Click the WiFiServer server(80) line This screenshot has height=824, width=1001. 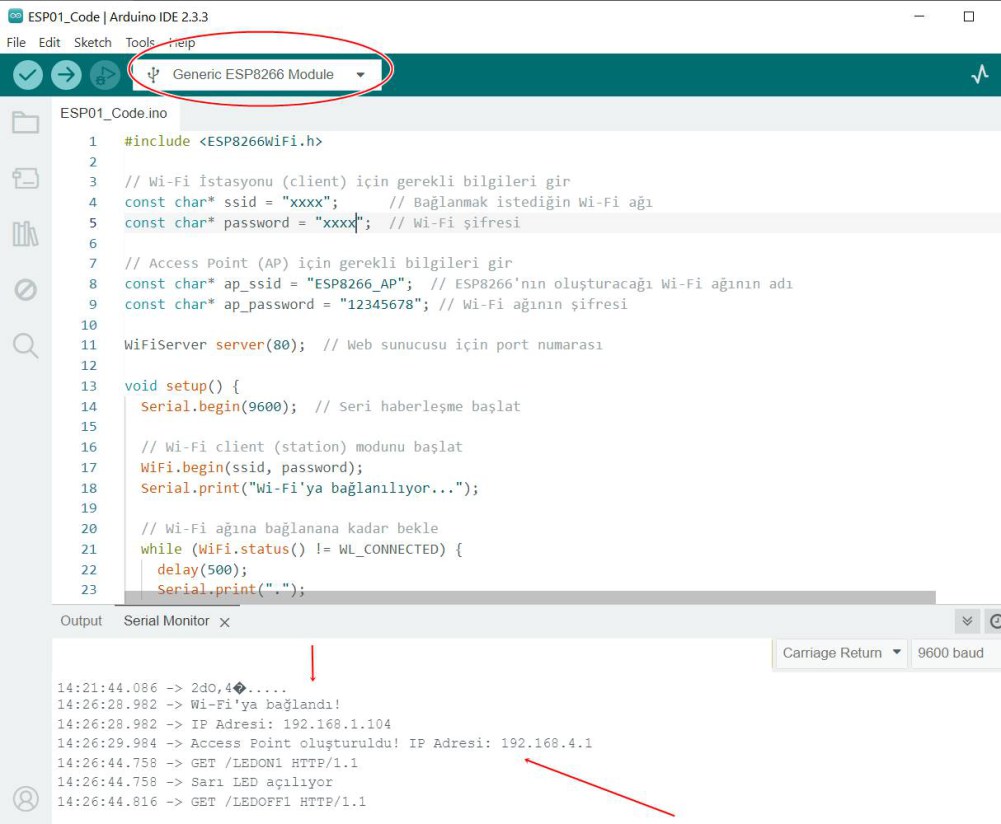[x=215, y=345]
